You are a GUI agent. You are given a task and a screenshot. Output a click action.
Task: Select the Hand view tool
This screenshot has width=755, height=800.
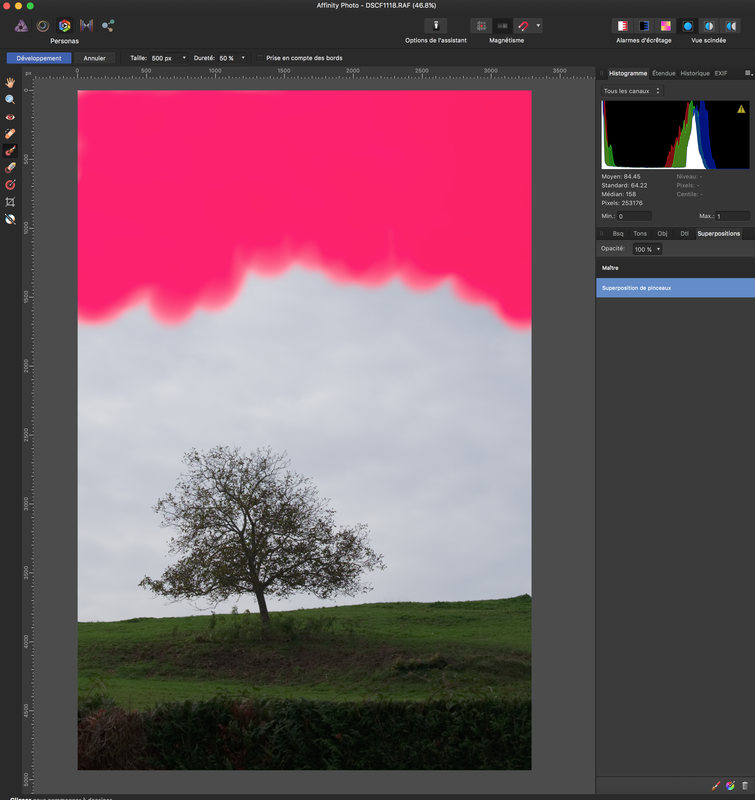pos(10,83)
